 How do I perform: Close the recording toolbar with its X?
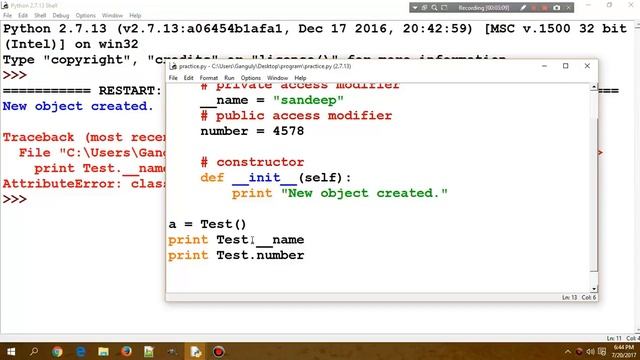point(568,8)
